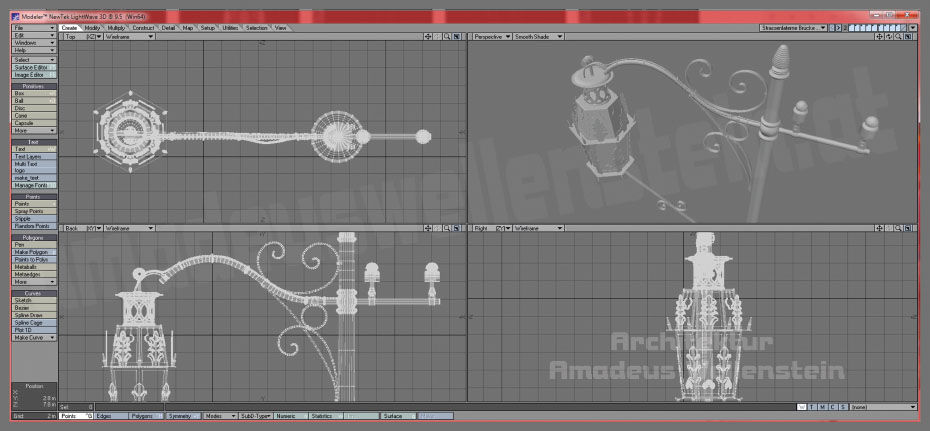Enable Polygons selection mode

(146, 416)
